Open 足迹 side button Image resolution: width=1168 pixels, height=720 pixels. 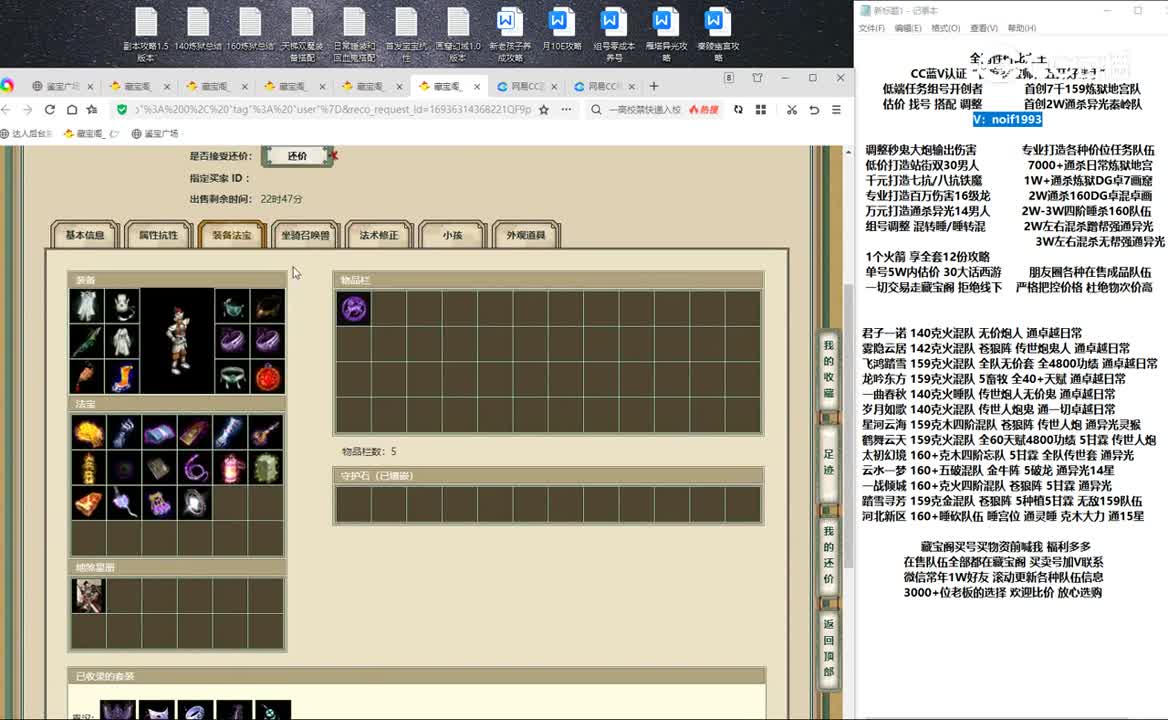point(828,462)
